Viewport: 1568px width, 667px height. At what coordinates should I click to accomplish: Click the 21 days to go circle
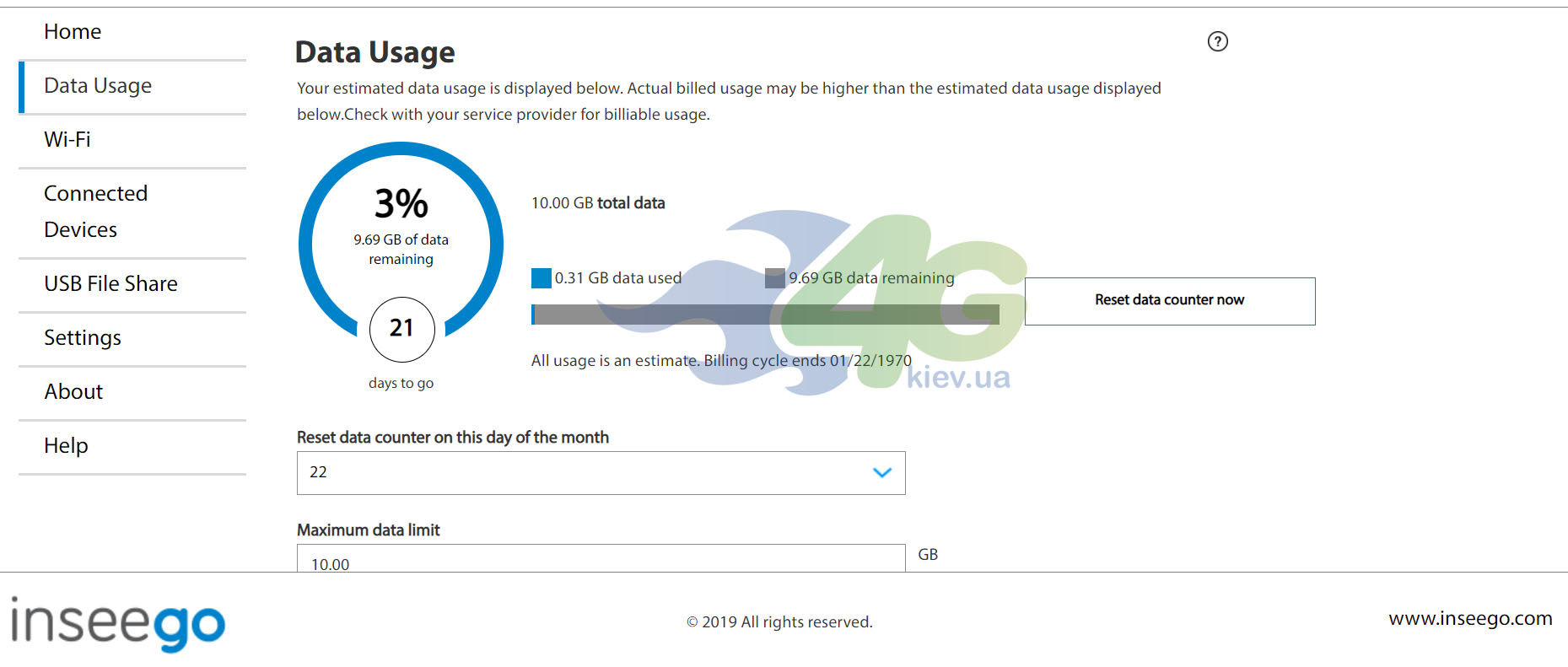(x=401, y=329)
